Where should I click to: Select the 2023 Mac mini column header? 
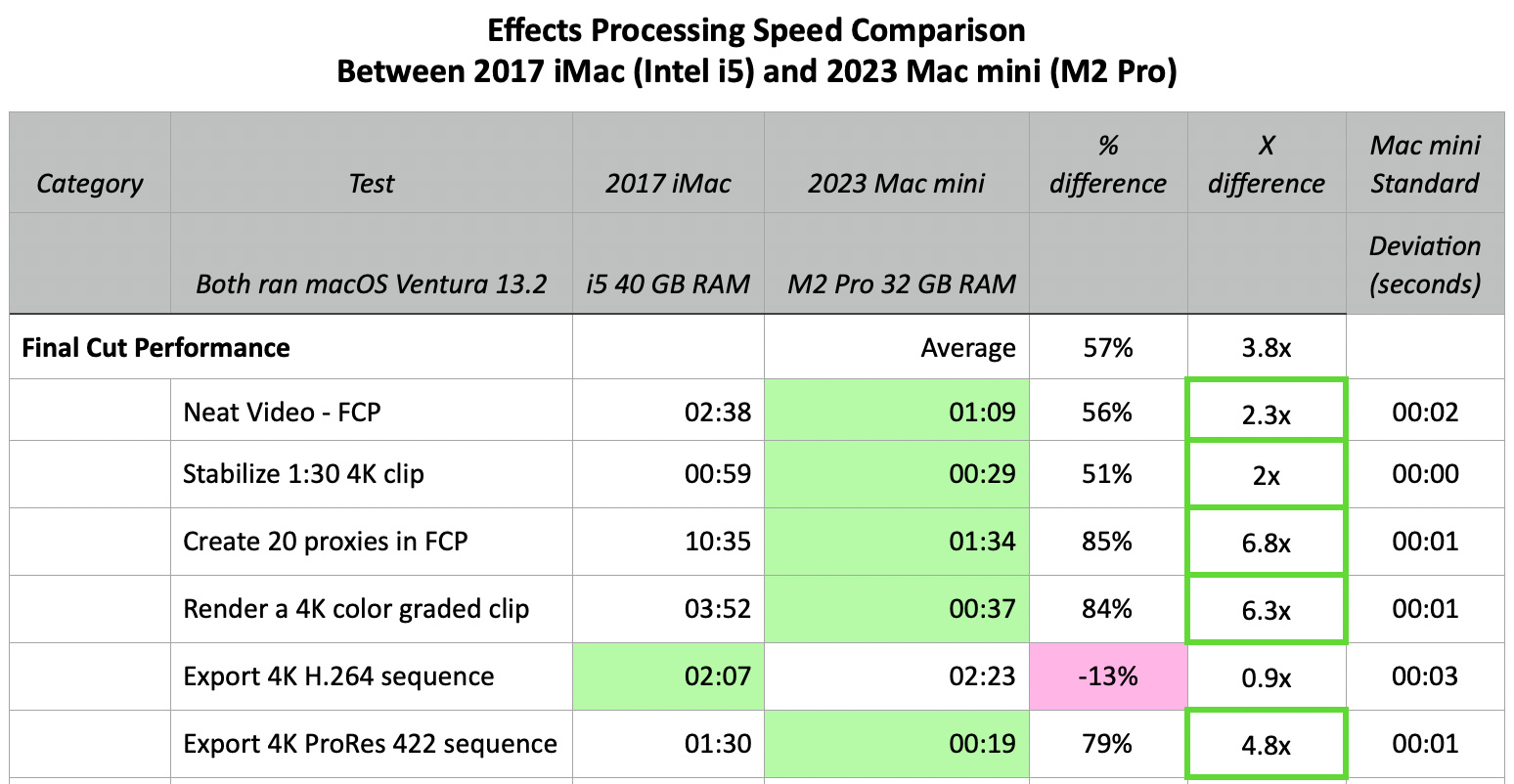click(x=896, y=183)
